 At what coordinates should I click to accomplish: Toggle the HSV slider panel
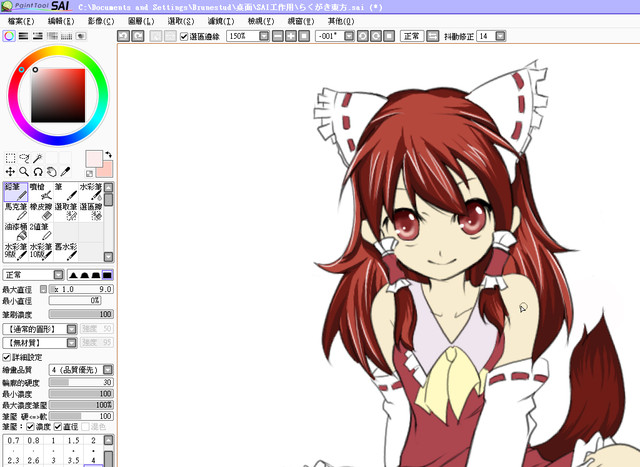point(38,36)
